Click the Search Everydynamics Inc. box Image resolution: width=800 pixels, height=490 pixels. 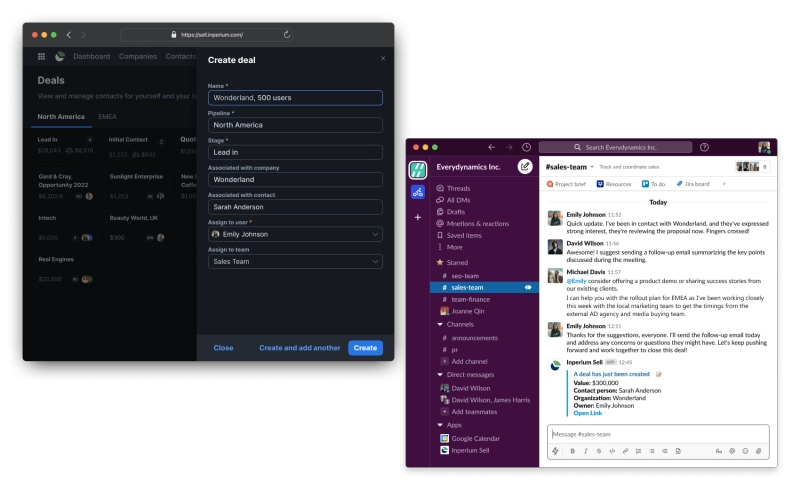coord(615,147)
